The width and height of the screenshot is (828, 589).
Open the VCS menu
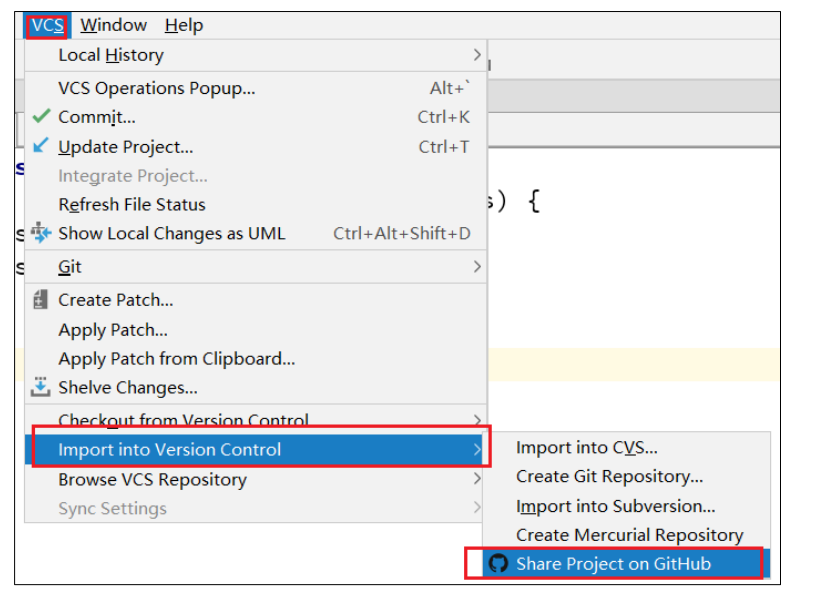pos(47,25)
